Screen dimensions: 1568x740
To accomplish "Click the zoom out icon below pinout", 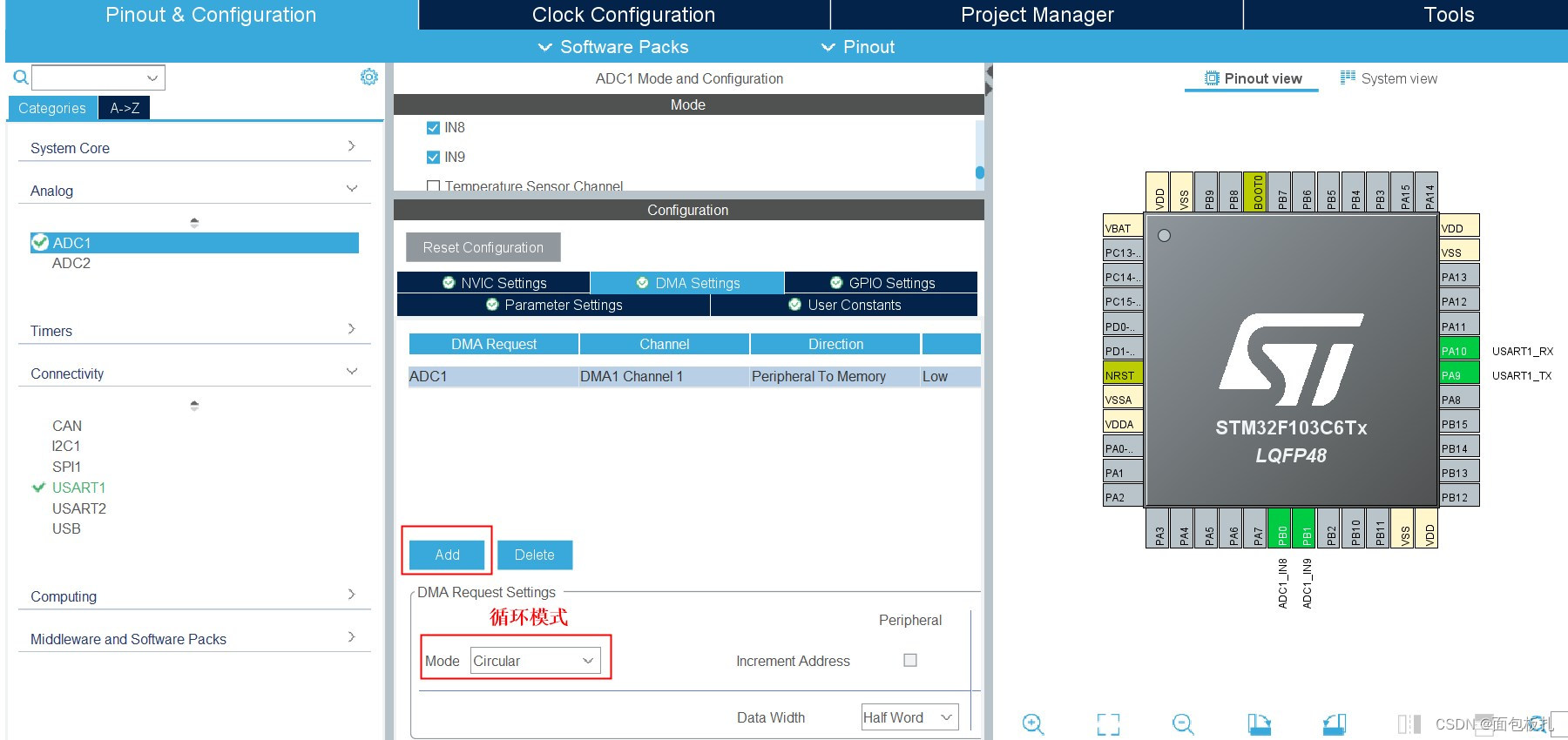I will tap(1183, 723).
